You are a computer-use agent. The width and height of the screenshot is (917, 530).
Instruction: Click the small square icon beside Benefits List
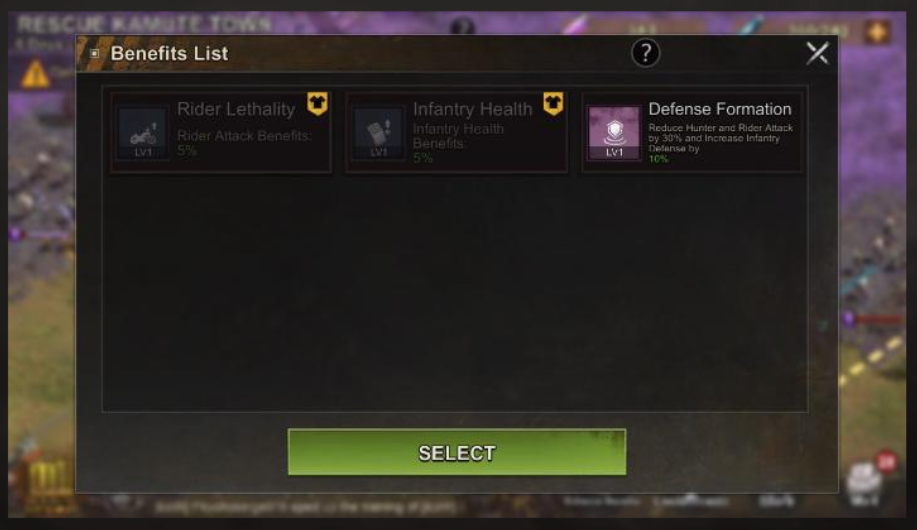coord(95,53)
